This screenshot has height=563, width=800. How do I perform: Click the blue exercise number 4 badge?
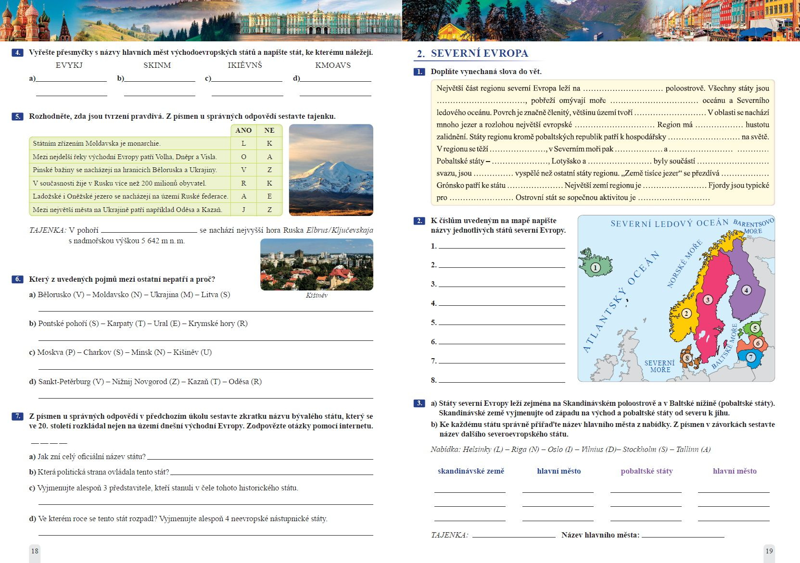click(17, 53)
